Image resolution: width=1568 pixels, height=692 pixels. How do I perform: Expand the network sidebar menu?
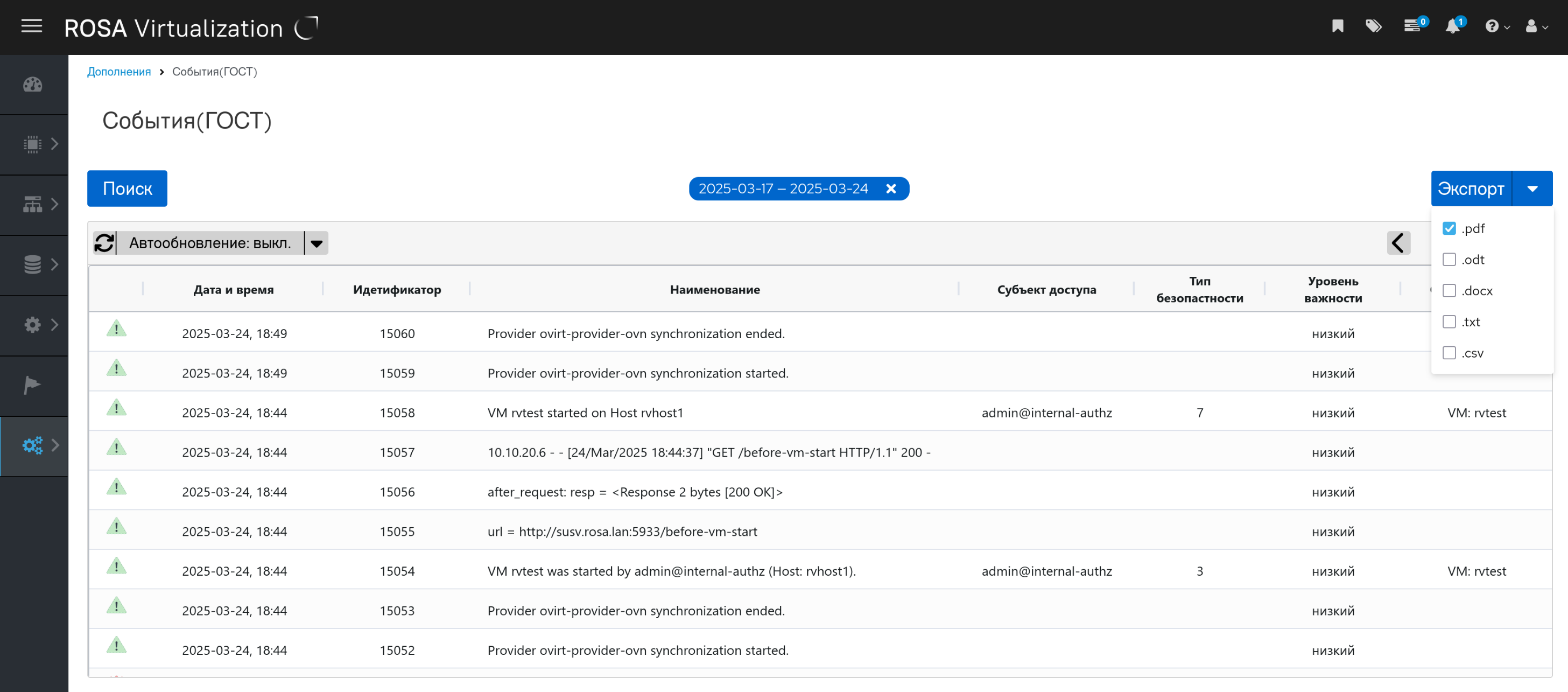[34, 204]
